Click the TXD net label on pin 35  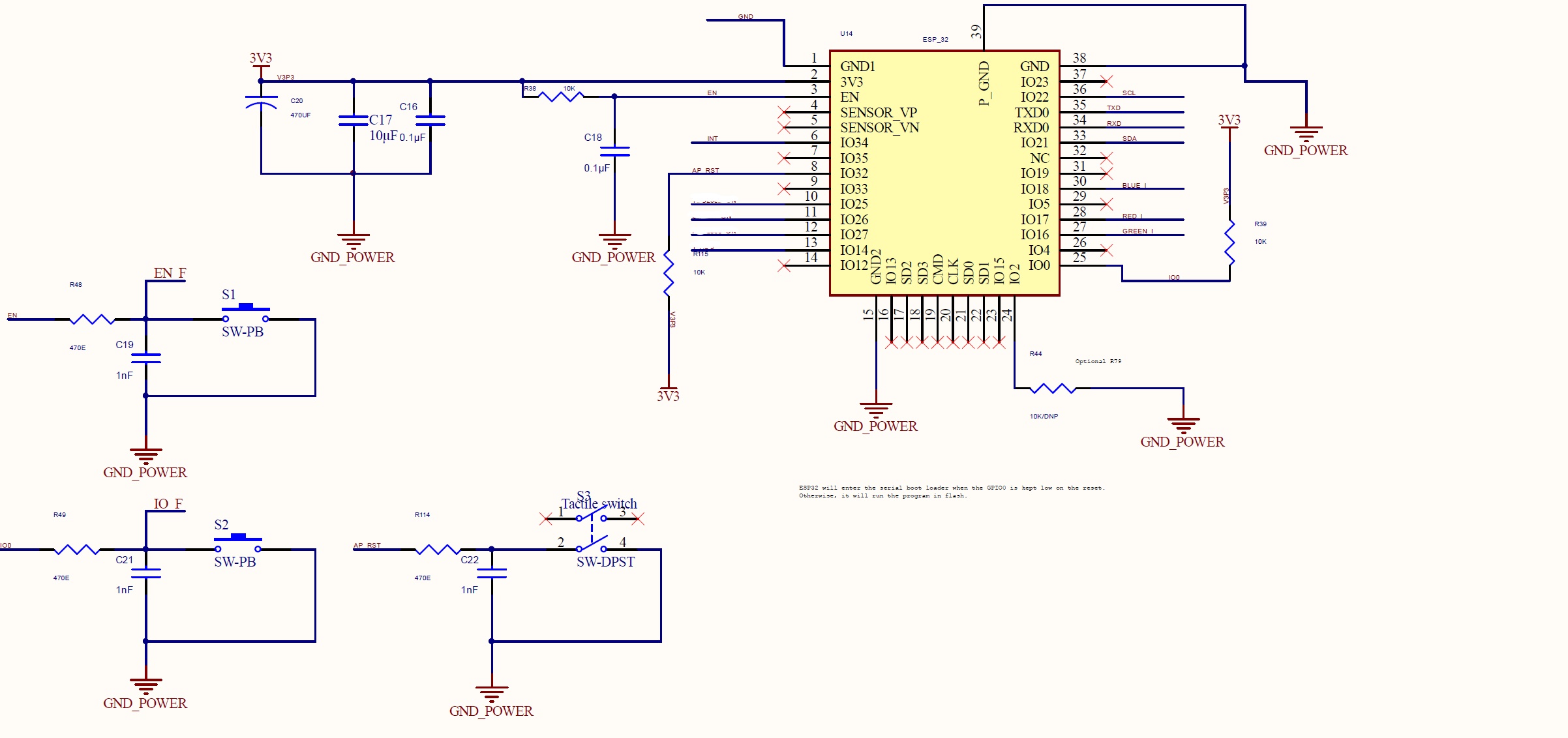click(1113, 108)
